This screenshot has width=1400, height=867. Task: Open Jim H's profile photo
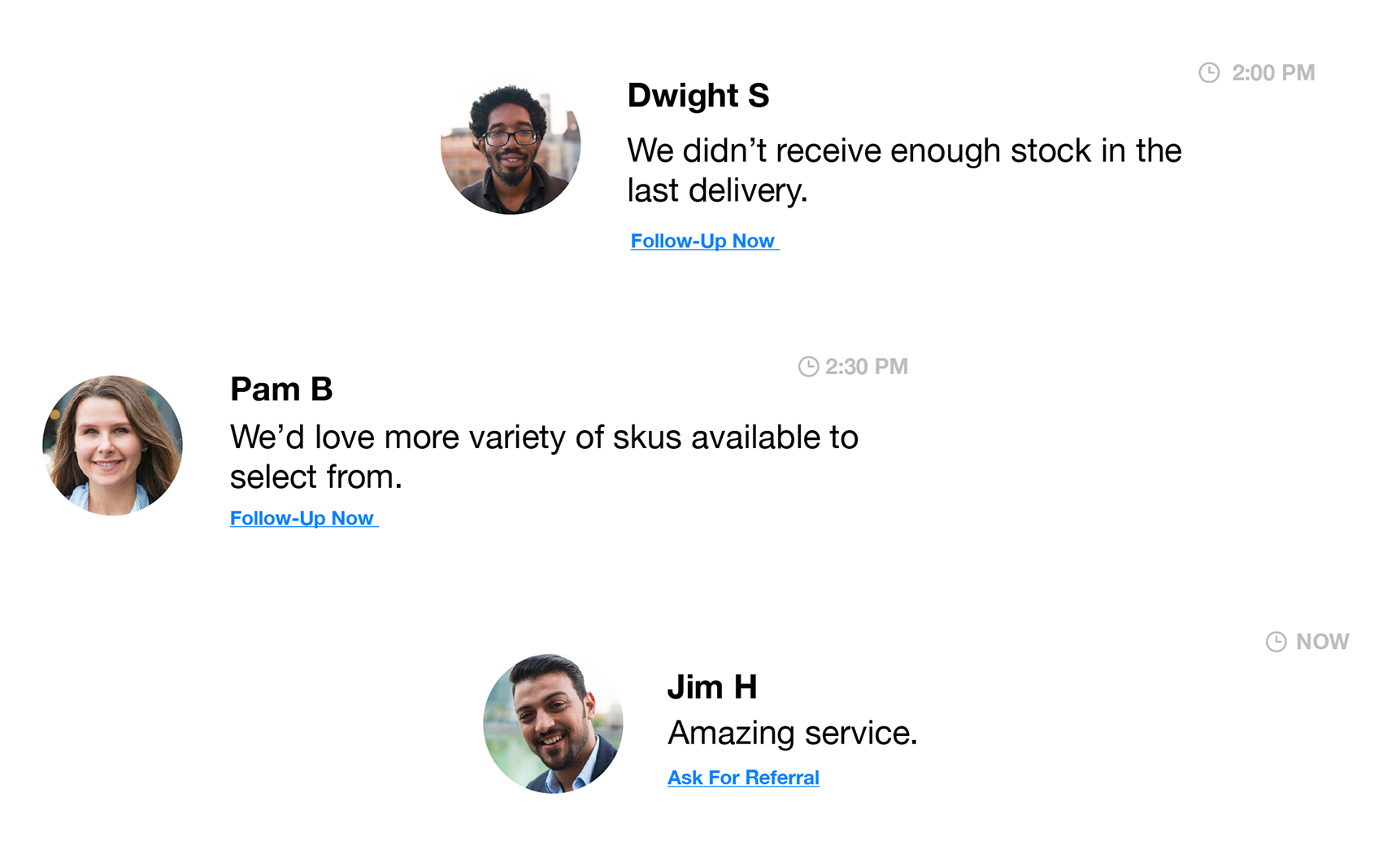(x=553, y=723)
